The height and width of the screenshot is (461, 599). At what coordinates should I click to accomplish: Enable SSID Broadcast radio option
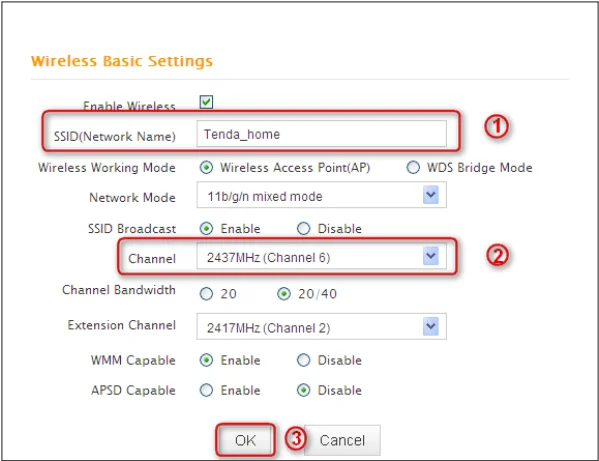point(206,228)
